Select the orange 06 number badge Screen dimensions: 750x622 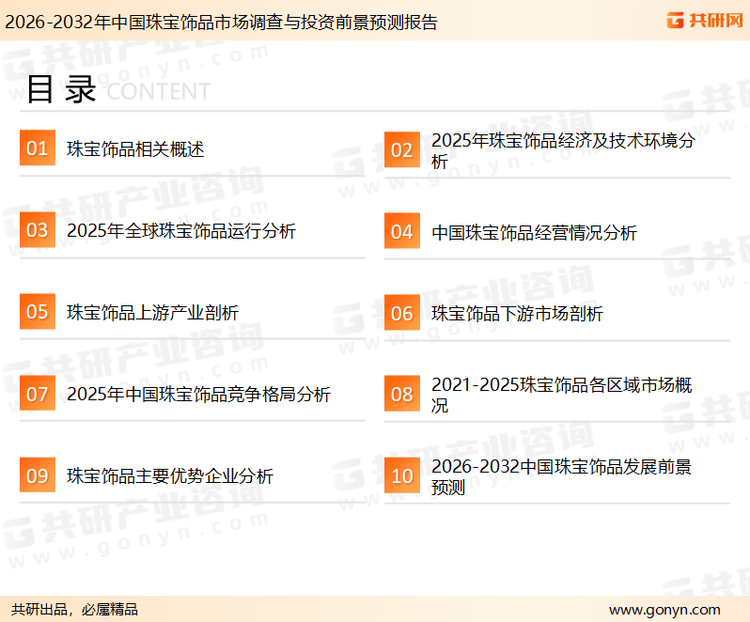coord(402,313)
